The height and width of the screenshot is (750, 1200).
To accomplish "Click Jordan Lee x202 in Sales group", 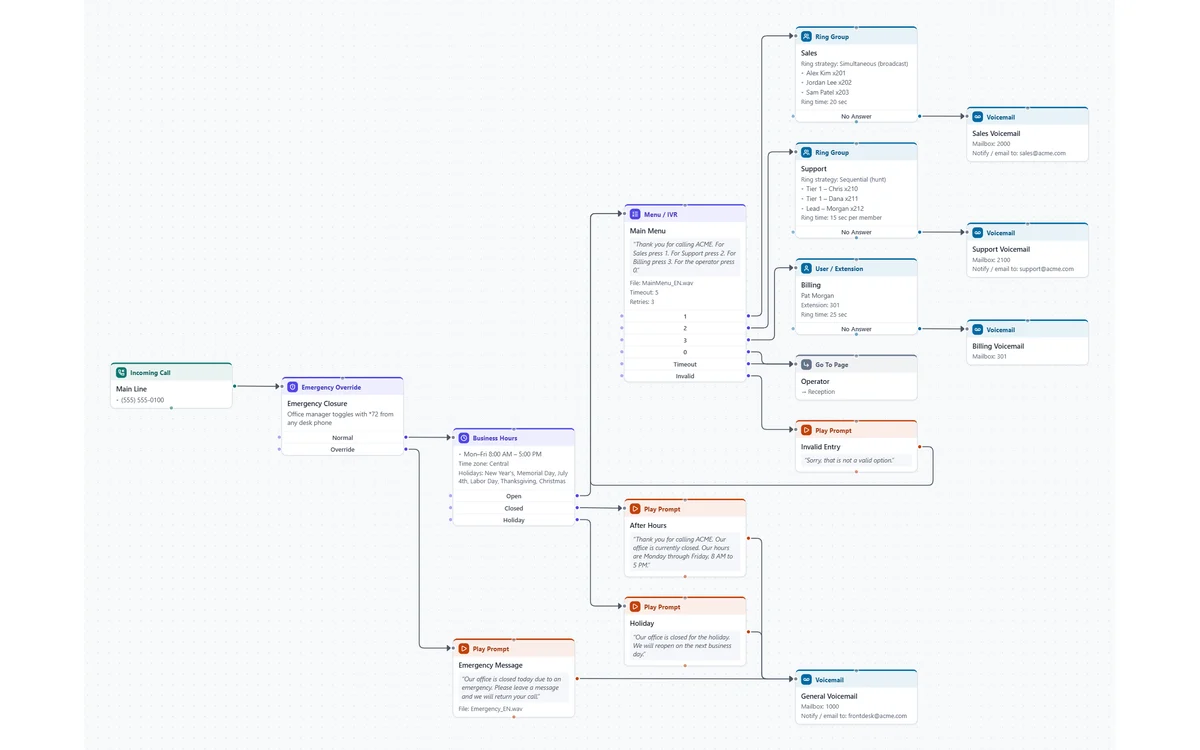I will [829, 83].
